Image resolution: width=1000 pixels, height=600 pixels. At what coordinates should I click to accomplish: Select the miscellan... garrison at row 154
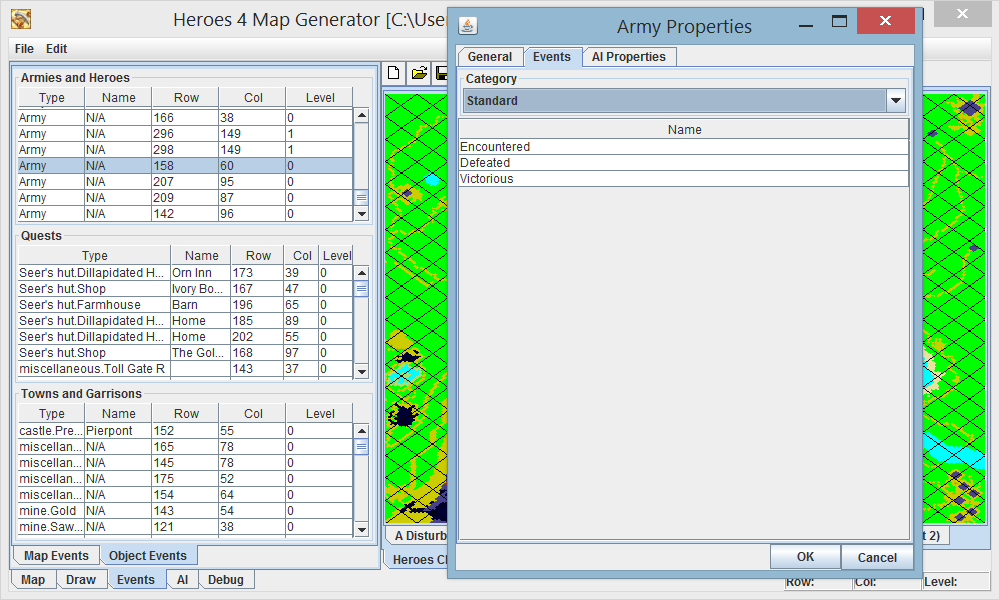click(x=186, y=494)
